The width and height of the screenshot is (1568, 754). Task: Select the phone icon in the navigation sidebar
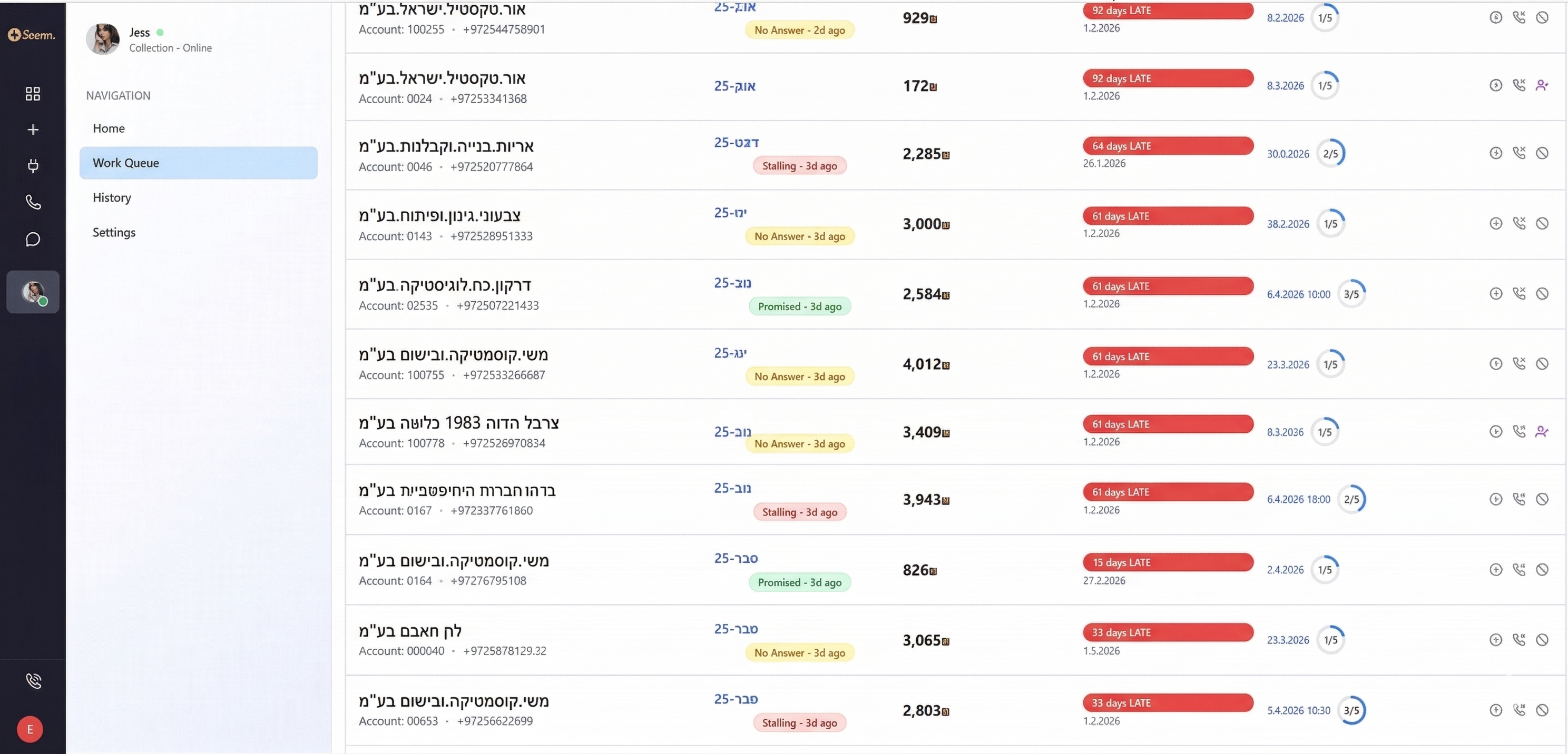[32, 203]
